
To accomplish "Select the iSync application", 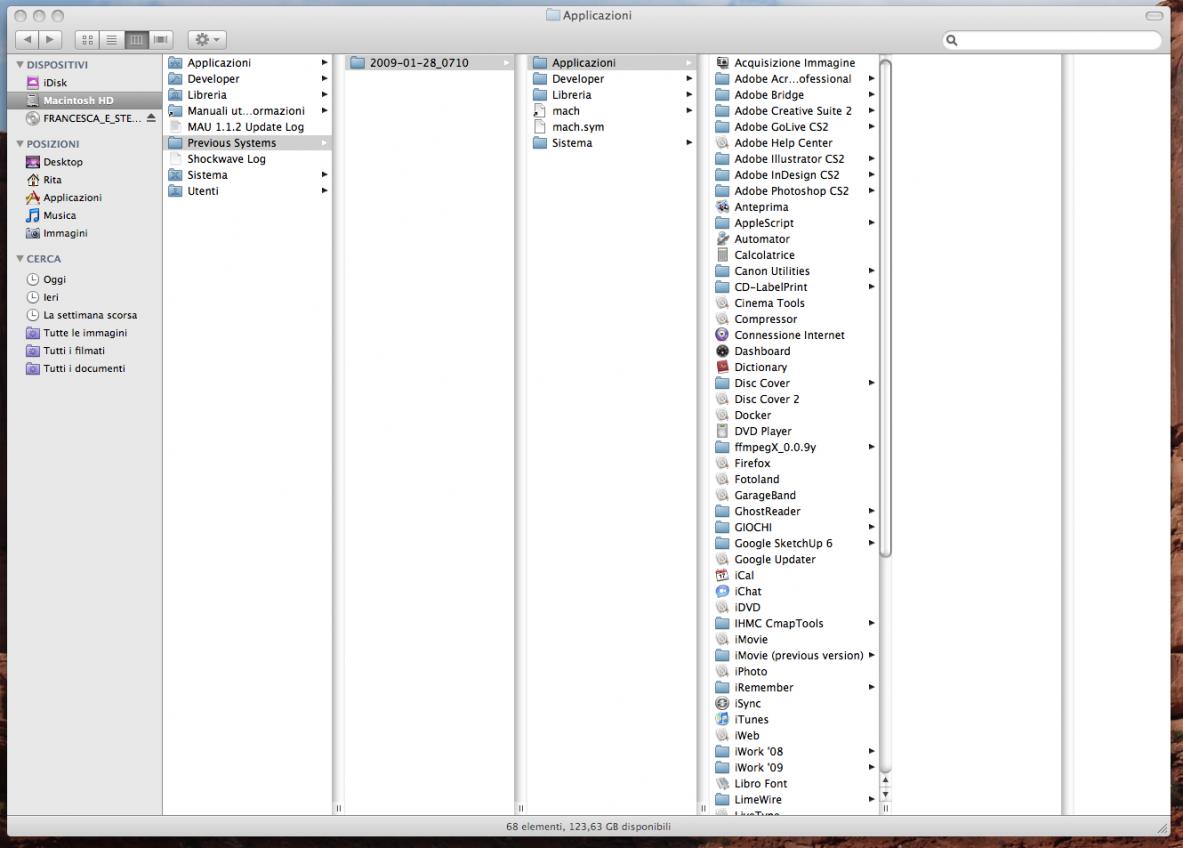I will click(x=795, y=703).
